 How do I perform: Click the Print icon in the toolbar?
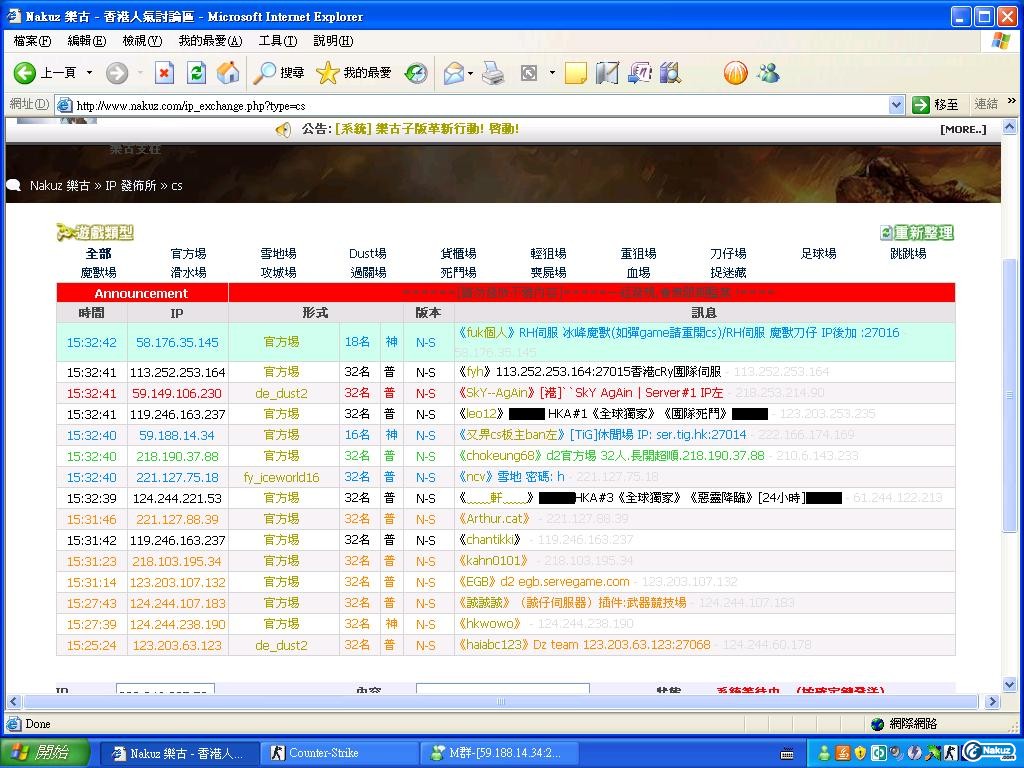coord(493,73)
